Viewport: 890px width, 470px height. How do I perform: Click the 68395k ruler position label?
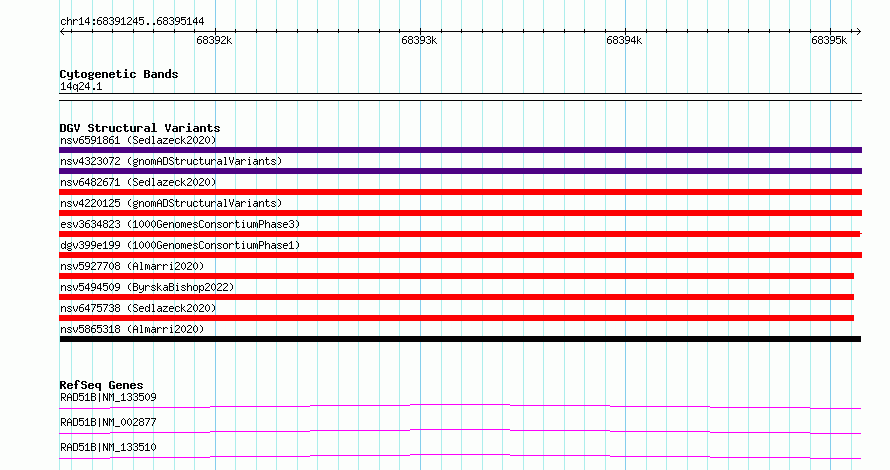tap(829, 40)
